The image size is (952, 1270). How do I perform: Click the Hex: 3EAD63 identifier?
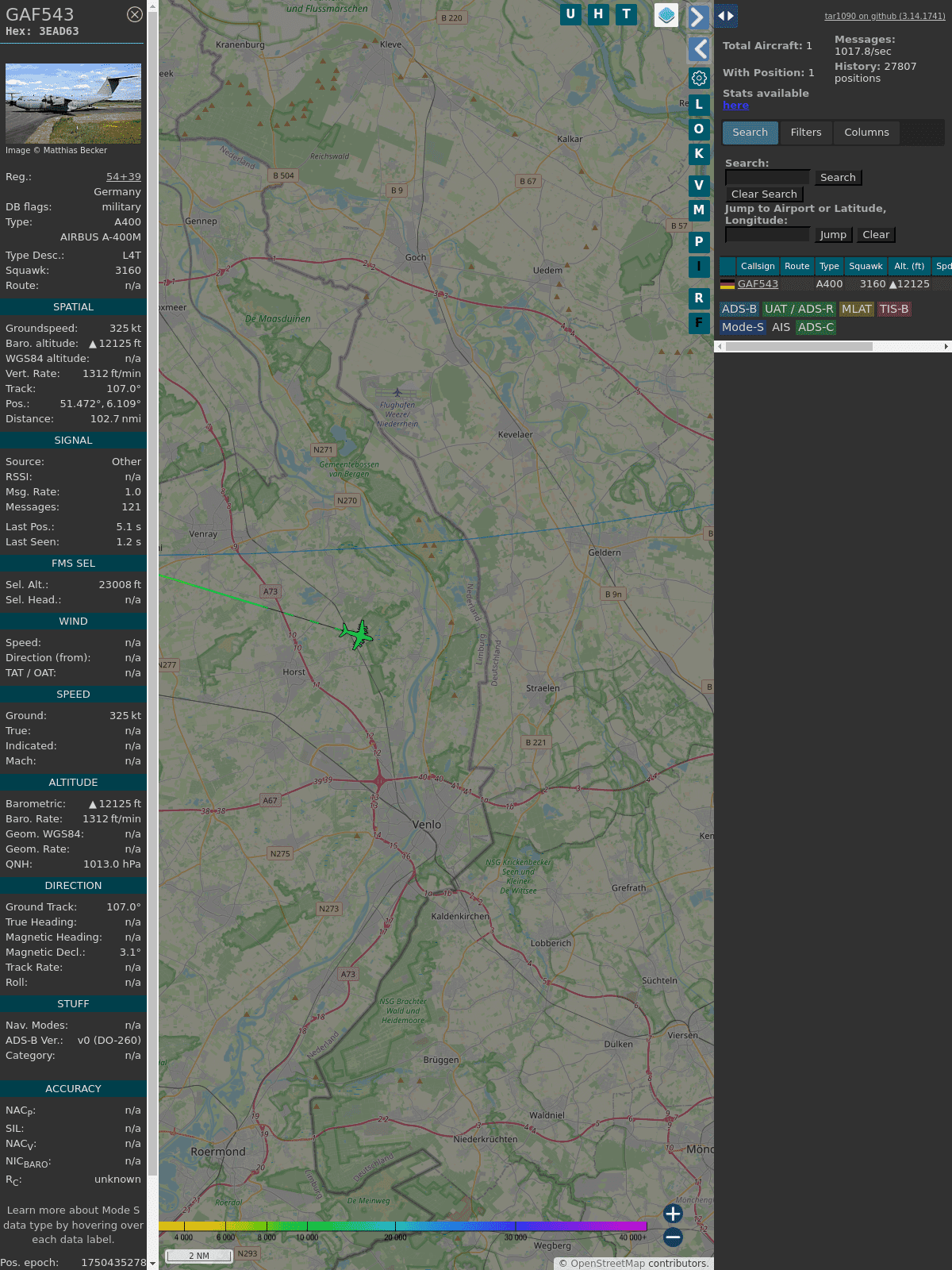coord(42,32)
